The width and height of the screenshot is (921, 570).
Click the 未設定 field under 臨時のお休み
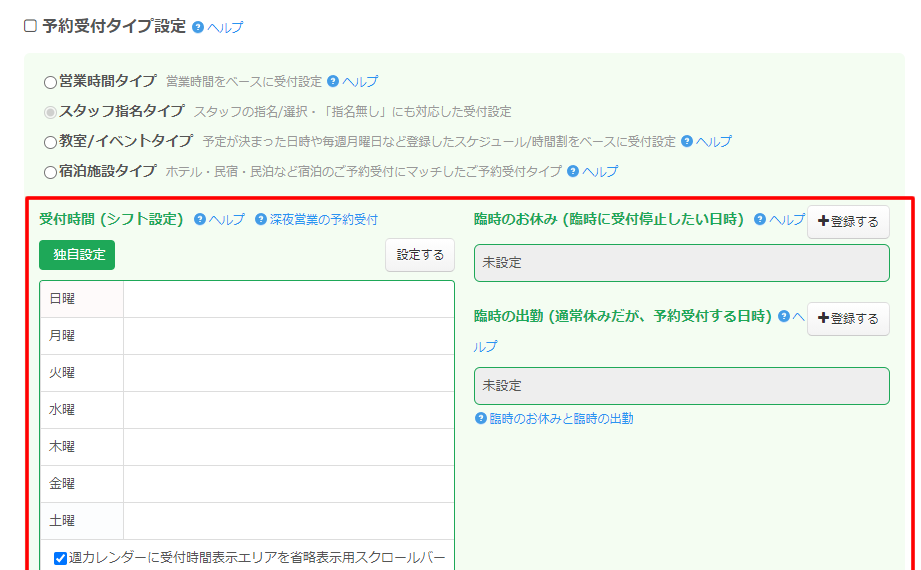tap(681, 263)
